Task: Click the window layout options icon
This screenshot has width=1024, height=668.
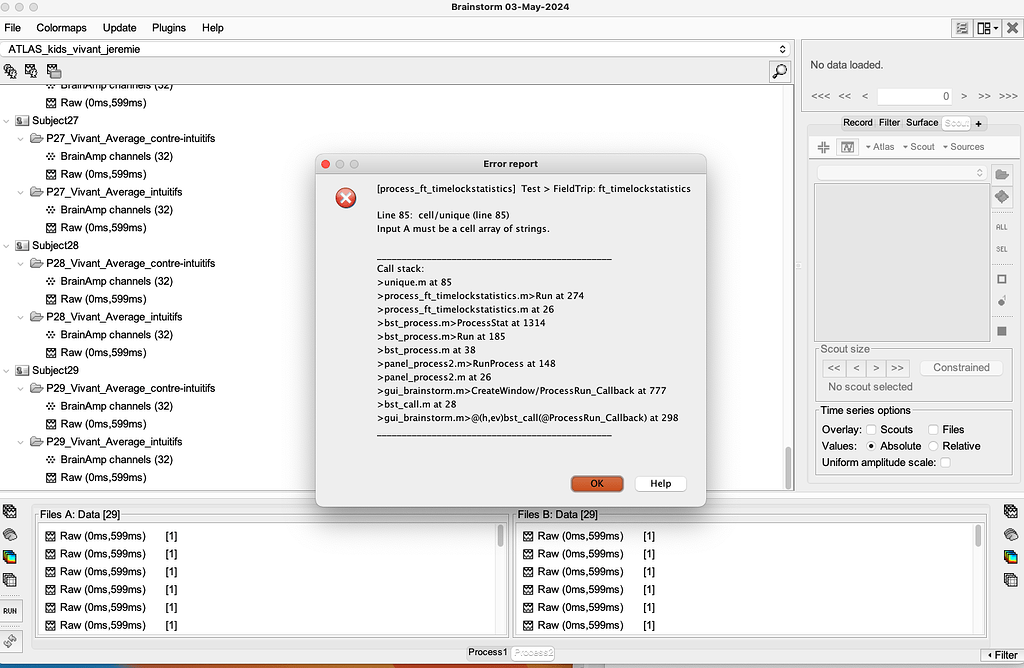Action: point(987,28)
